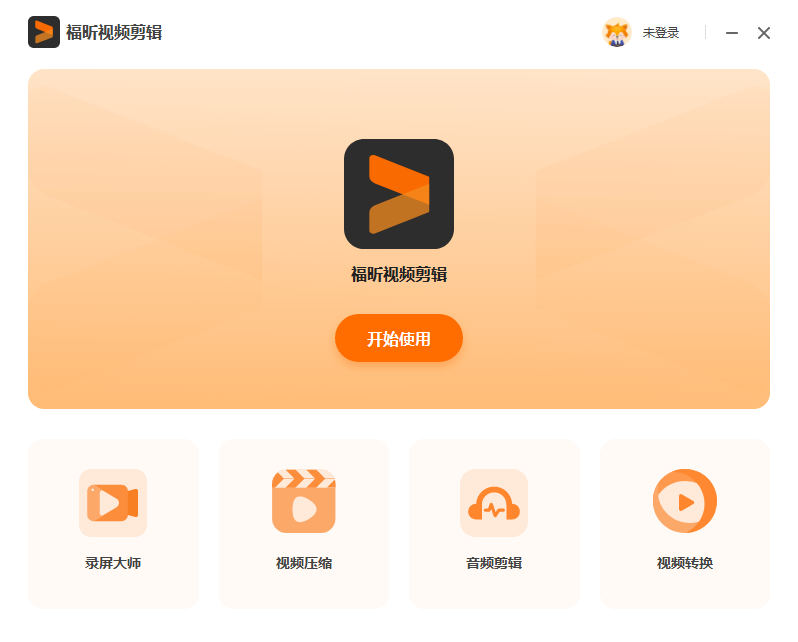The width and height of the screenshot is (798, 642).
Task: Click the small app logo in title bar
Action: (44, 32)
